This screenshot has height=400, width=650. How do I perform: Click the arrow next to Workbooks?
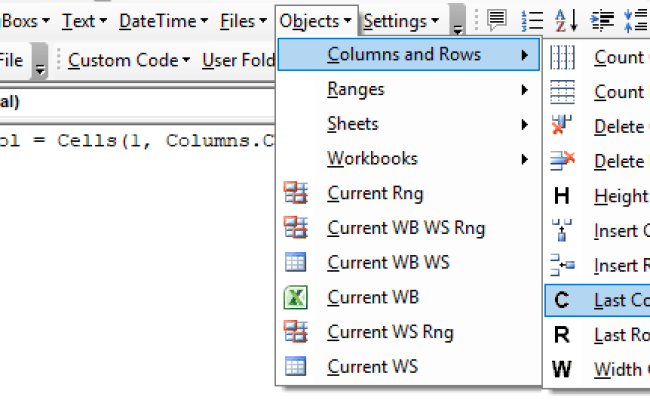click(x=525, y=159)
